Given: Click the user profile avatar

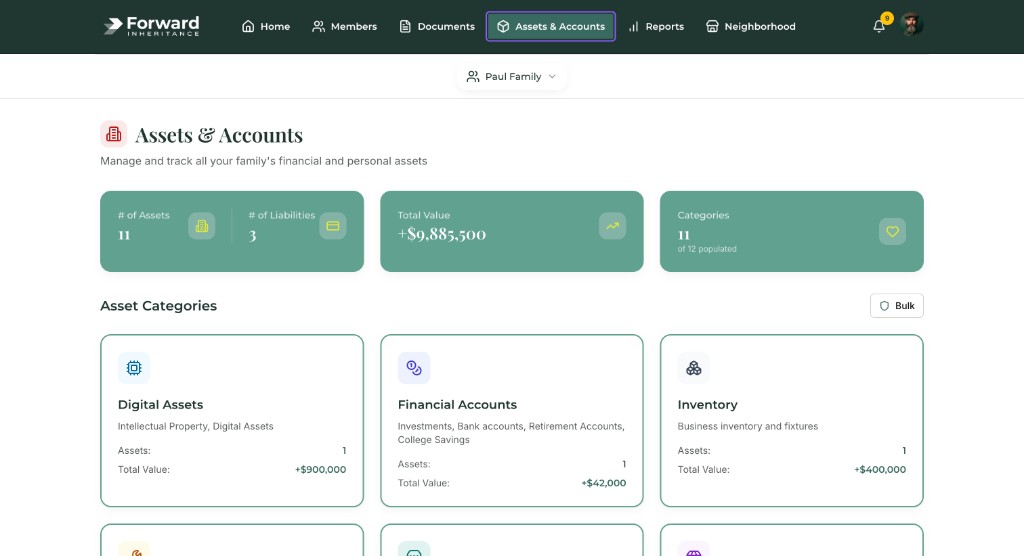Looking at the screenshot, I should [910, 25].
